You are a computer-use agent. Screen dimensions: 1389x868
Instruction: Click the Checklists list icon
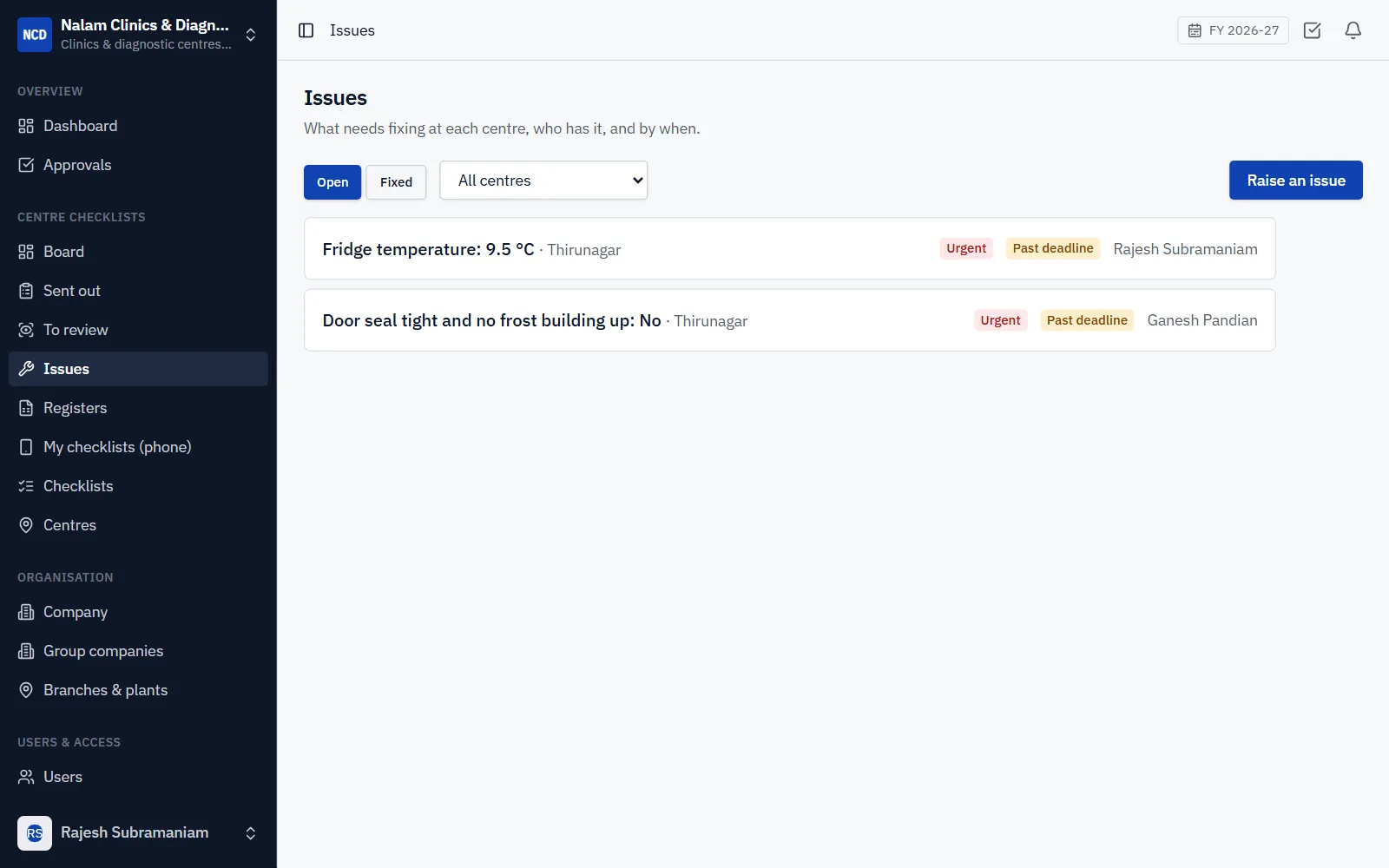[26, 486]
